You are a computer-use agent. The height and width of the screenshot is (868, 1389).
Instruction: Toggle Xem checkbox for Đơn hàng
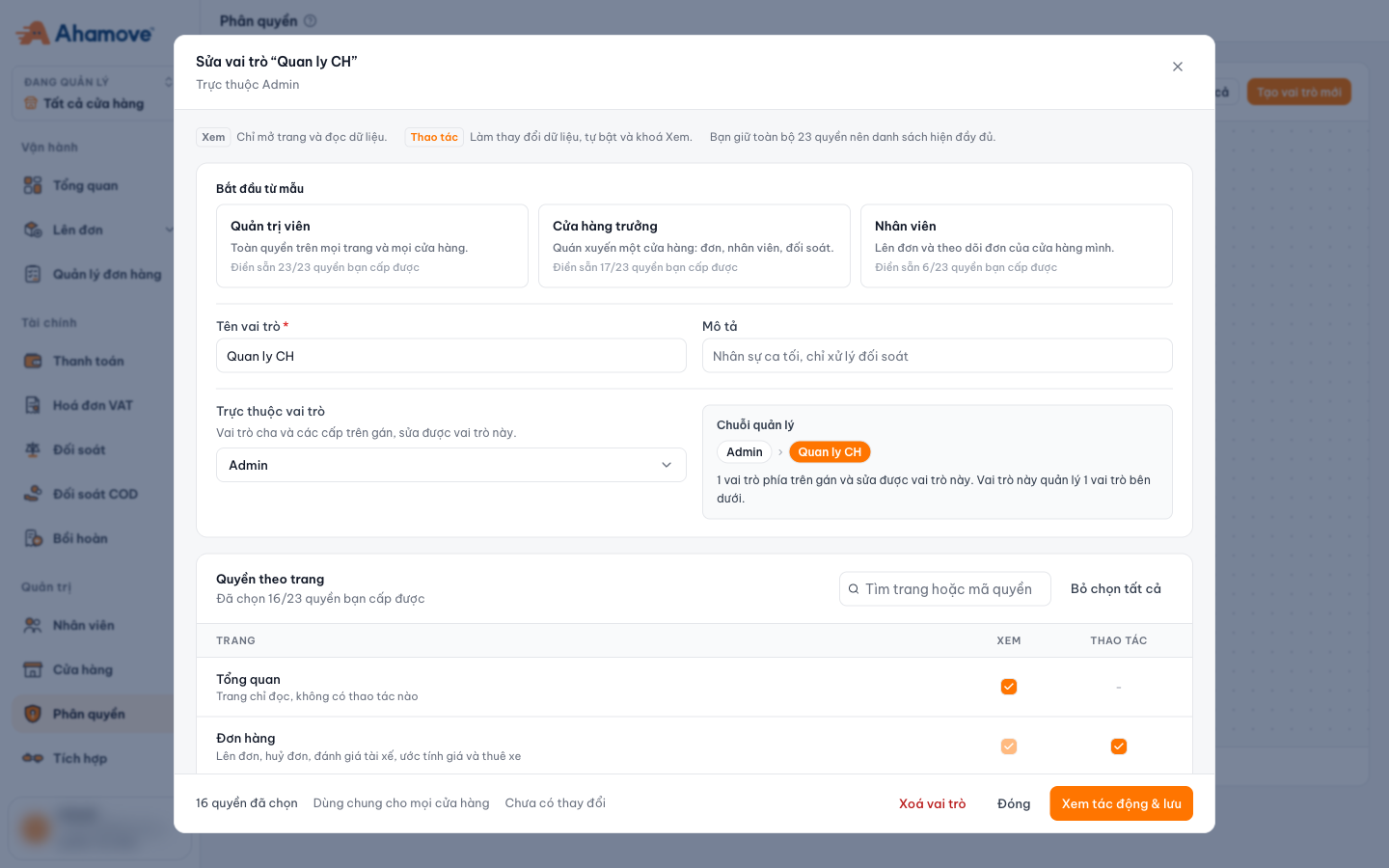(1009, 746)
